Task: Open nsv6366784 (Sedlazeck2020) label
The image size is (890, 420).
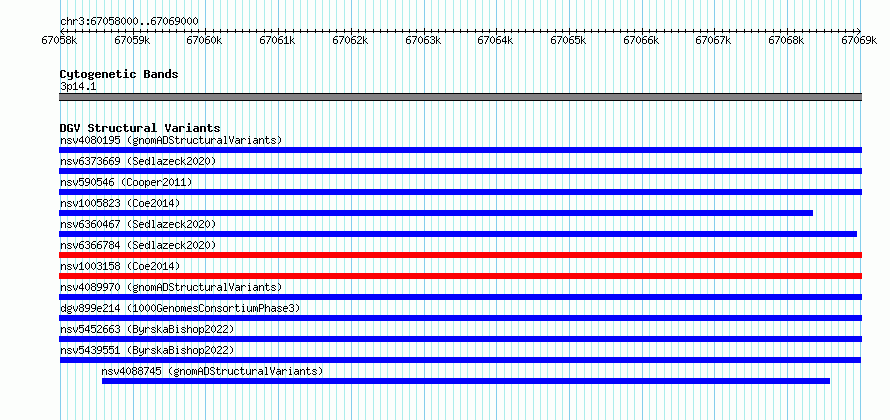Action: [138, 245]
